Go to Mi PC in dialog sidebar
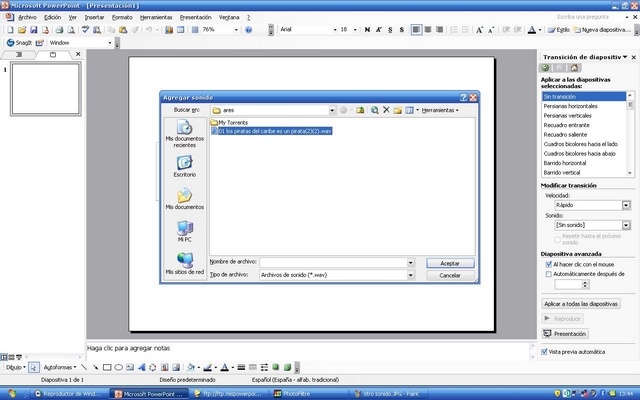The height and width of the screenshot is (400, 640). [184, 232]
